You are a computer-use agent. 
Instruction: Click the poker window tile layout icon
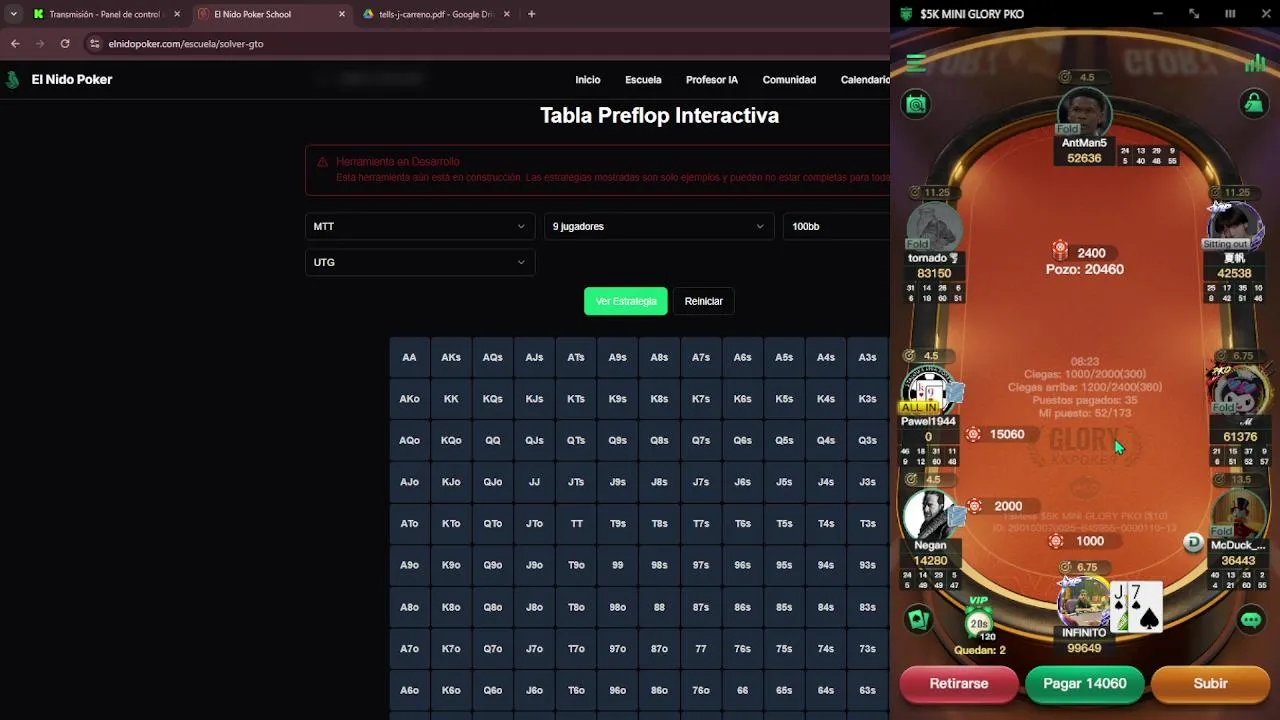pyautogui.click(x=1230, y=14)
